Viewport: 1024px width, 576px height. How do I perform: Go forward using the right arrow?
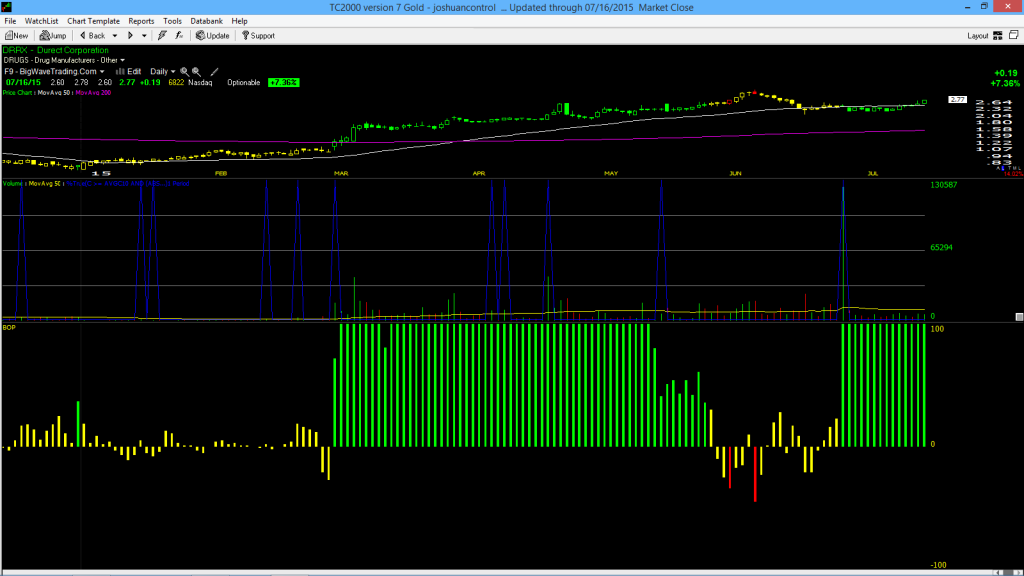(x=130, y=36)
